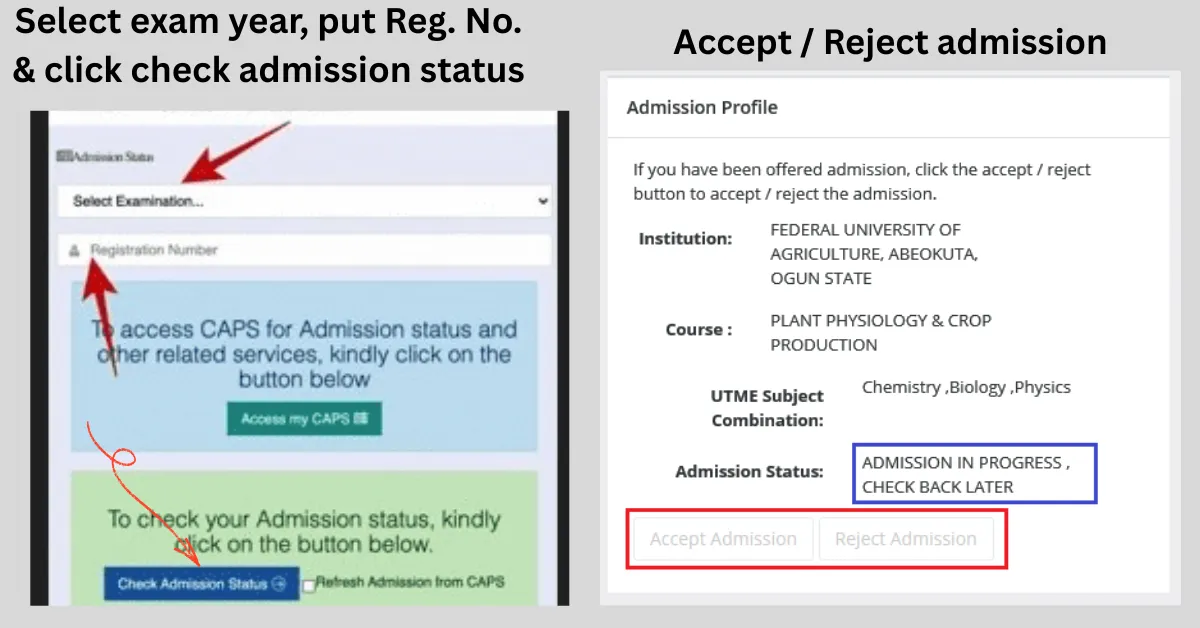
Task: Select the Admission Profile header
Action: (701, 107)
